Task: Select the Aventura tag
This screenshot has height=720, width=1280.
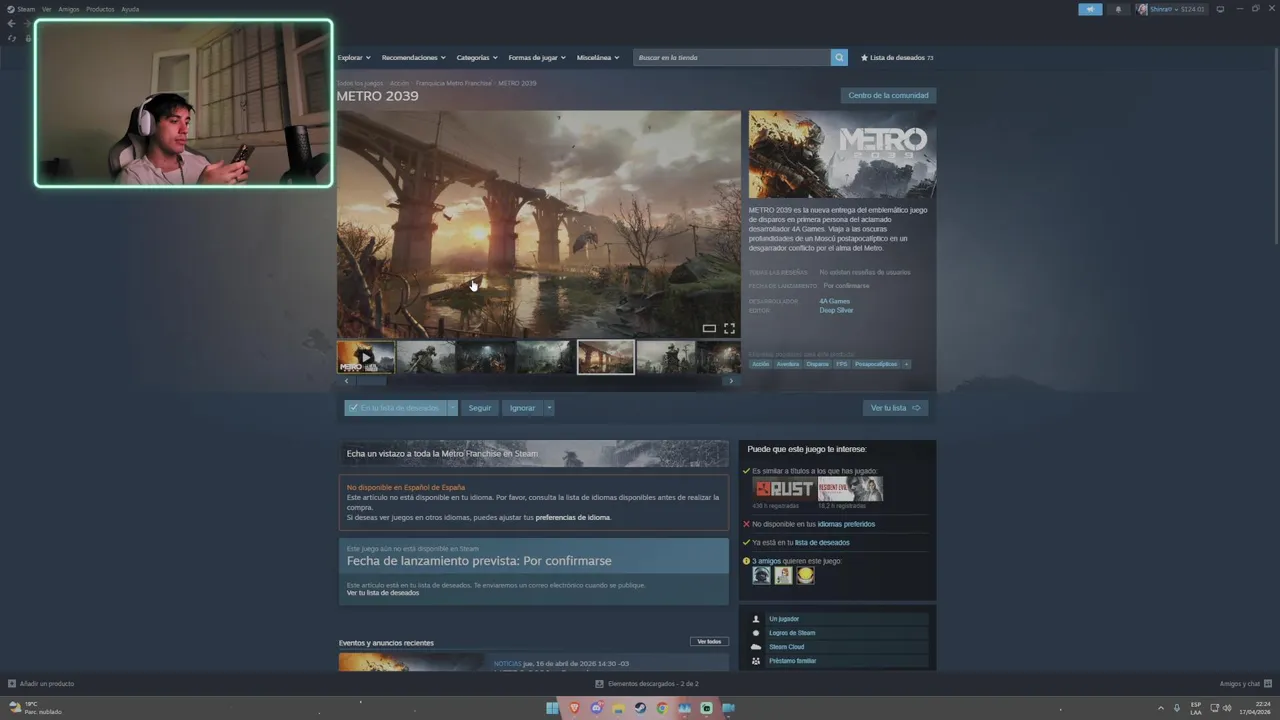Action: tap(788, 364)
